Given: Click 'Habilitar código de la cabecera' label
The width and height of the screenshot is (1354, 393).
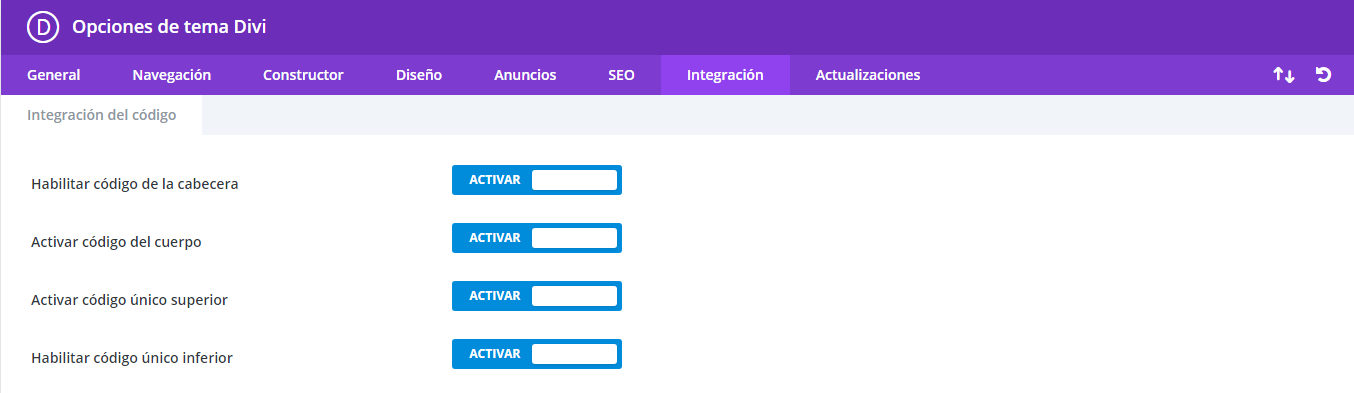Looking at the screenshot, I should coord(135,184).
